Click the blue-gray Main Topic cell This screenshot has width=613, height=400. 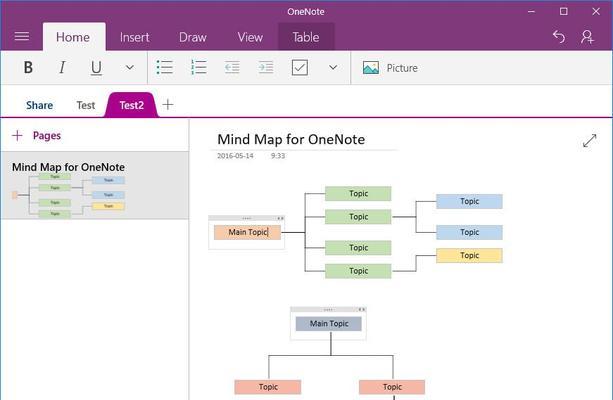(x=328, y=324)
